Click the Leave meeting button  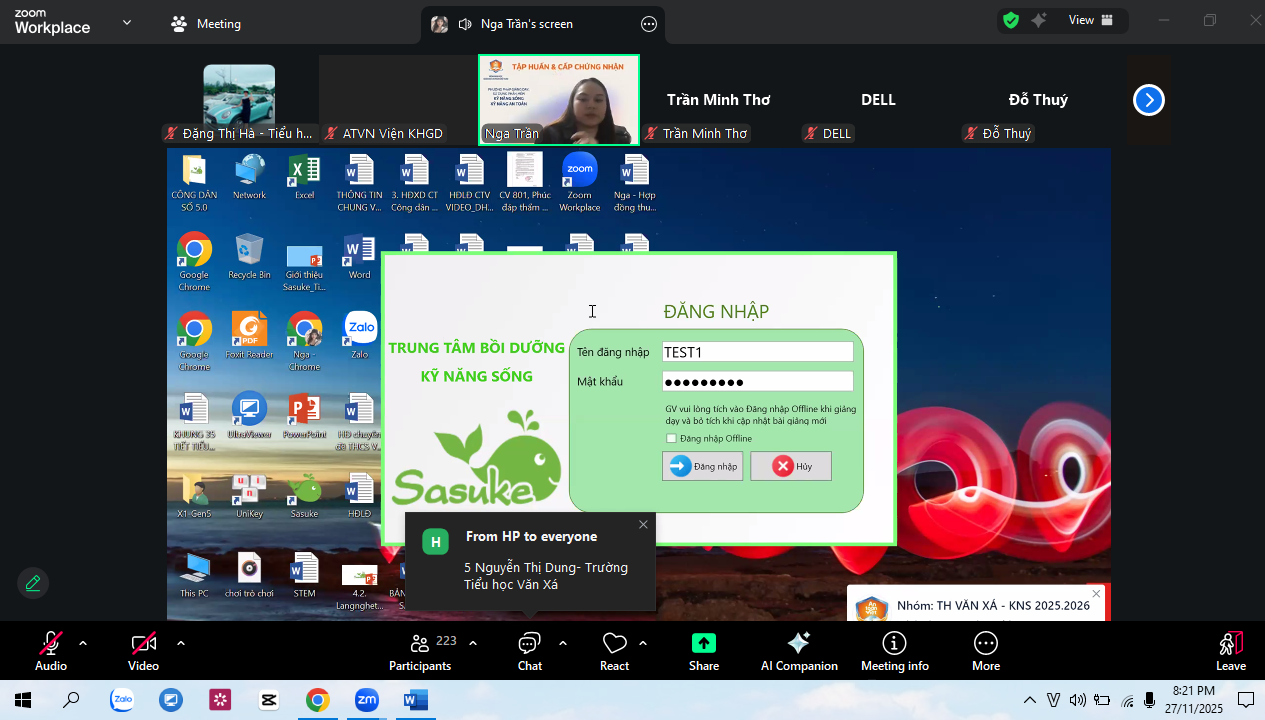pyautogui.click(x=1230, y=650)
